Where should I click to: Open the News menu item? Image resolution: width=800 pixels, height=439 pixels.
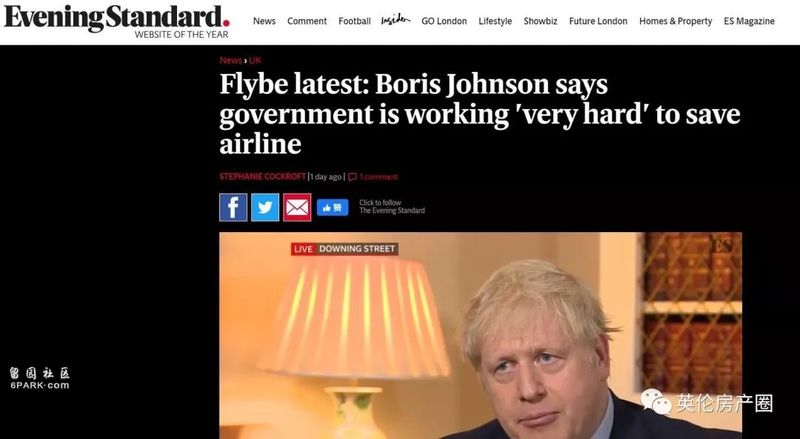tap(264, 21)
